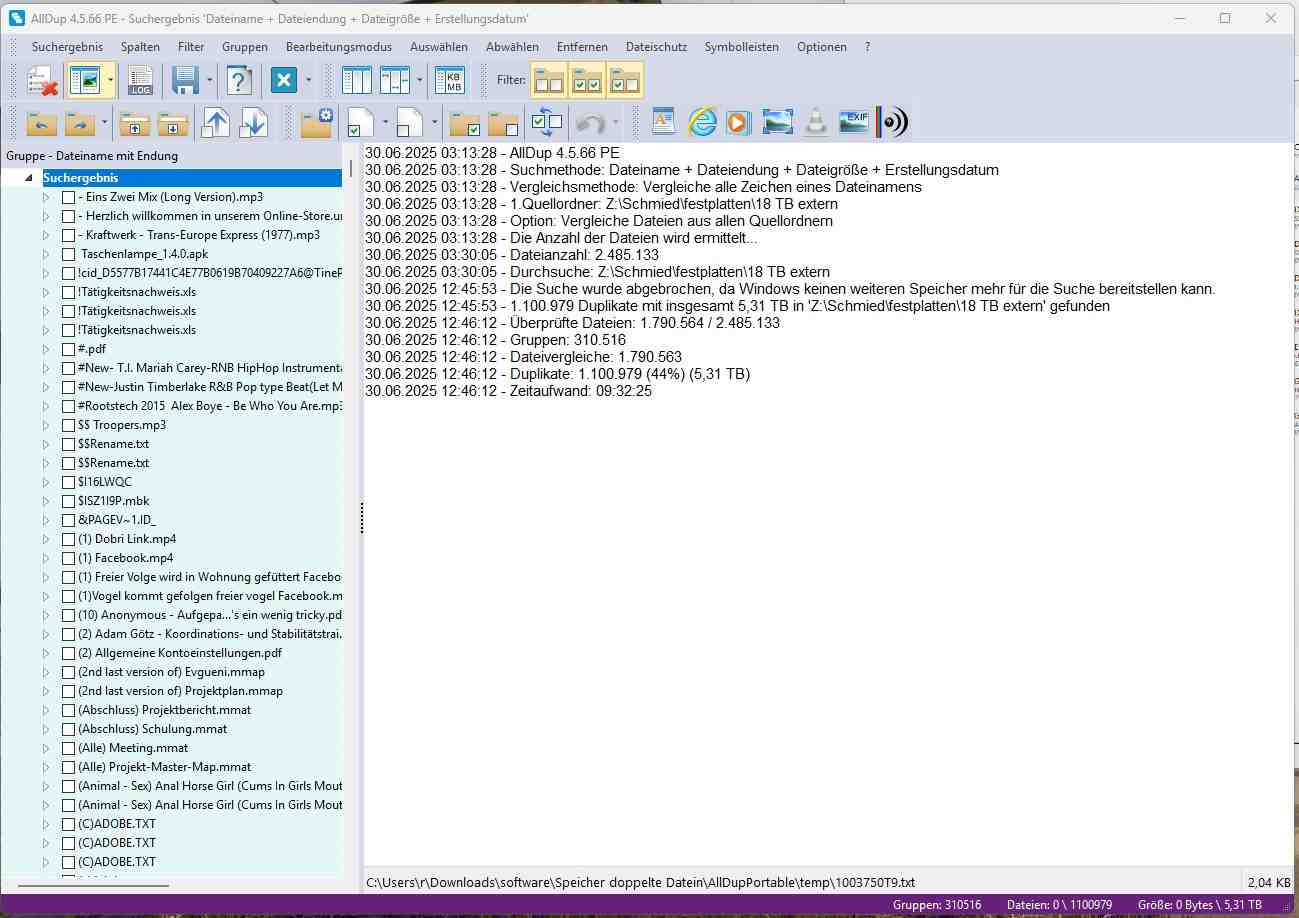
Task: Click the horizontal scrollbar under the file tree
Action: [x=93, y=885]
